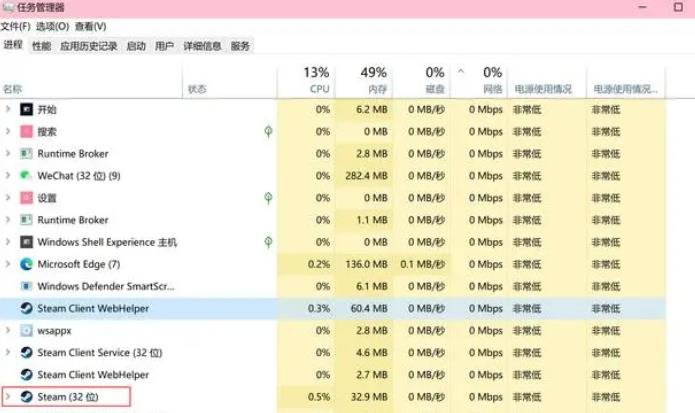Expand the 开始 process group
This screenshot has width=695, height=413.
tap(8, 109)
